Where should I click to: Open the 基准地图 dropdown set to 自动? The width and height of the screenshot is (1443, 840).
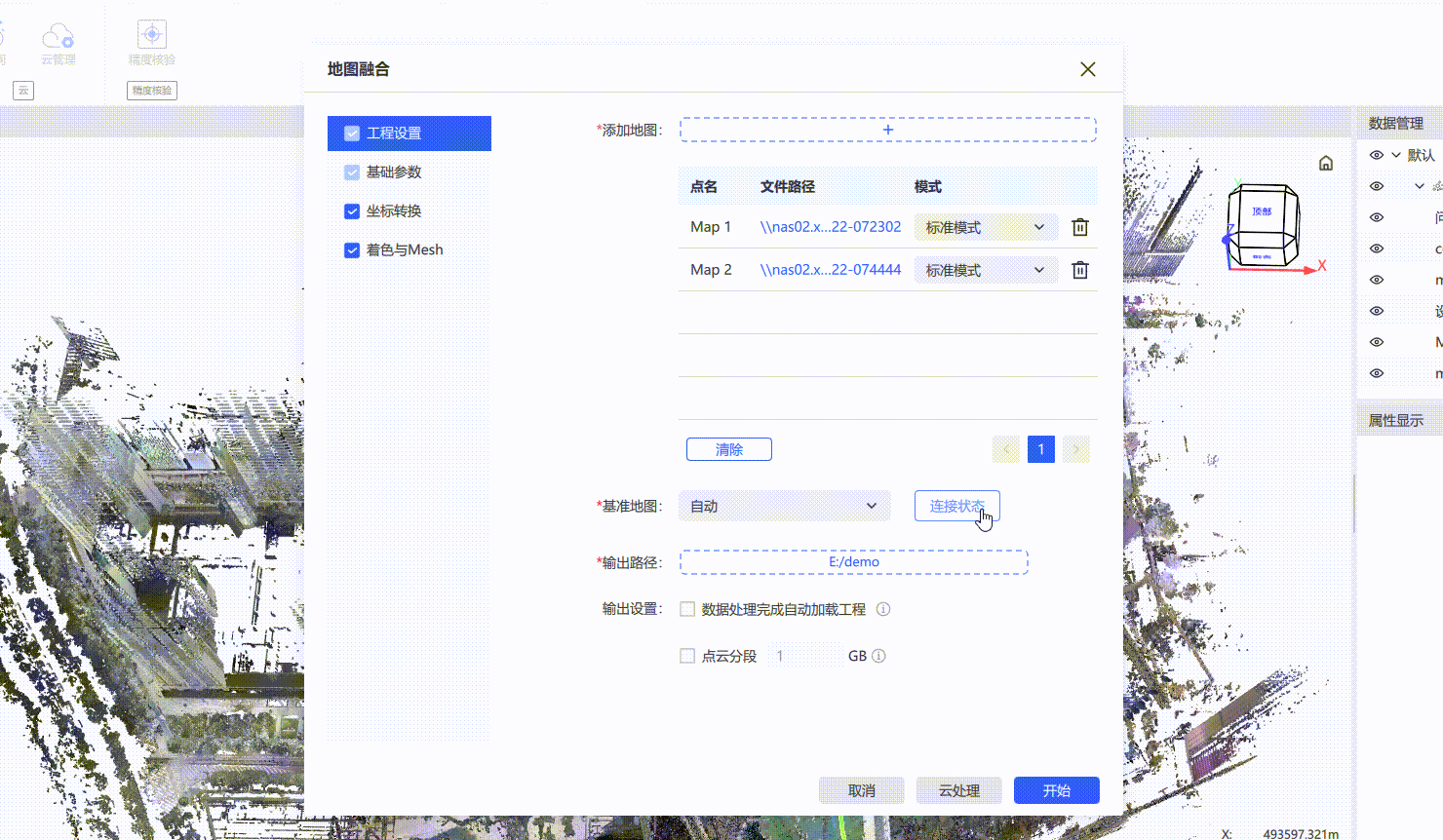tap(785, 506)
